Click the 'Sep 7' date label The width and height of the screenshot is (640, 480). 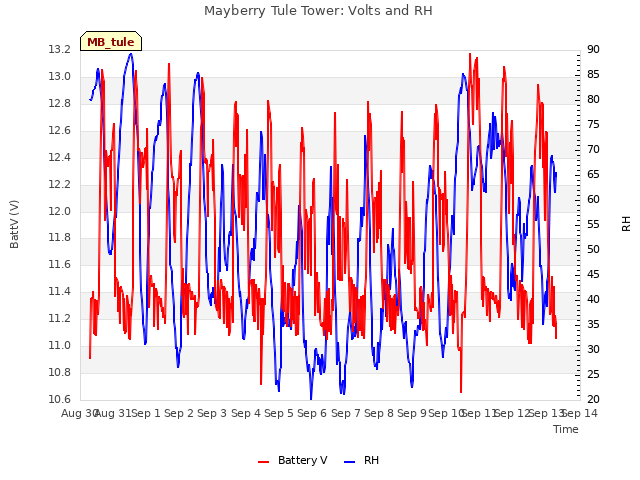(346, 413)
